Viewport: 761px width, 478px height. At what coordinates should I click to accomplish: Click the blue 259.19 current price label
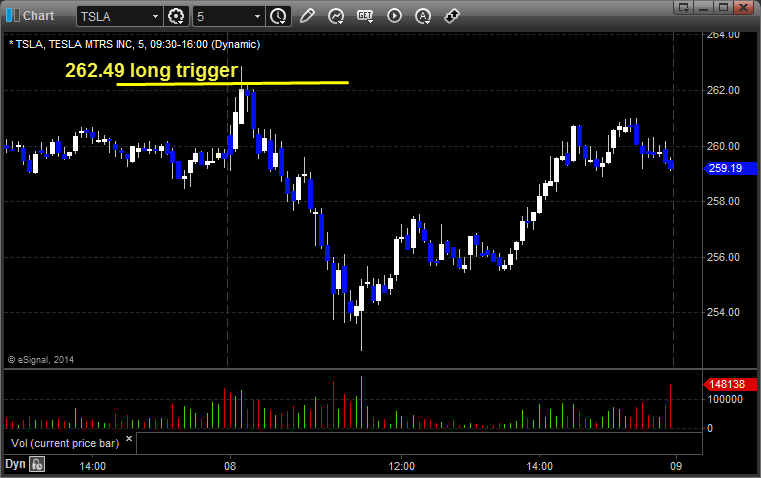730,168
